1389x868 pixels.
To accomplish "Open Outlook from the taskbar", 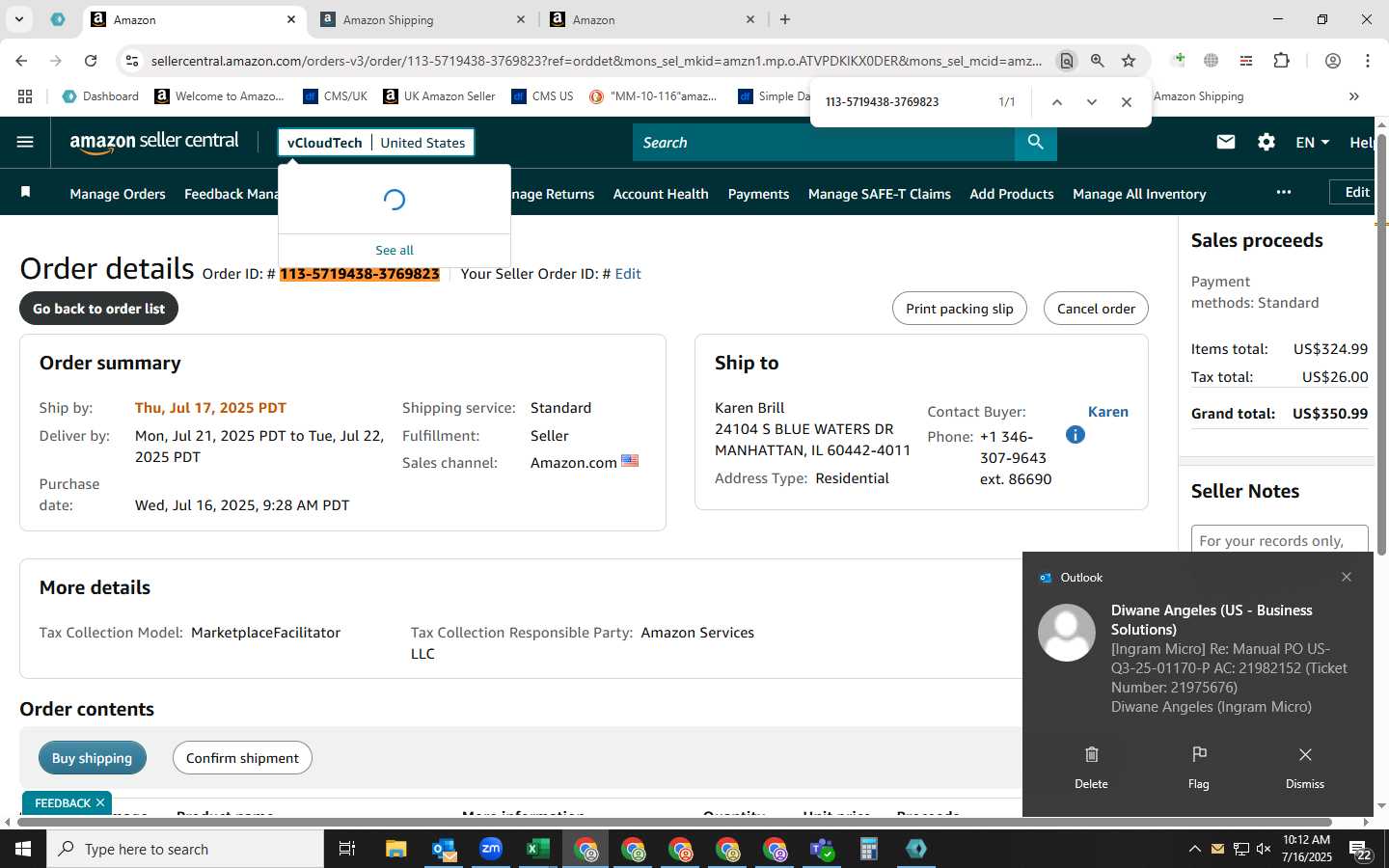I will pyautogui.click(x=444, y=849).
